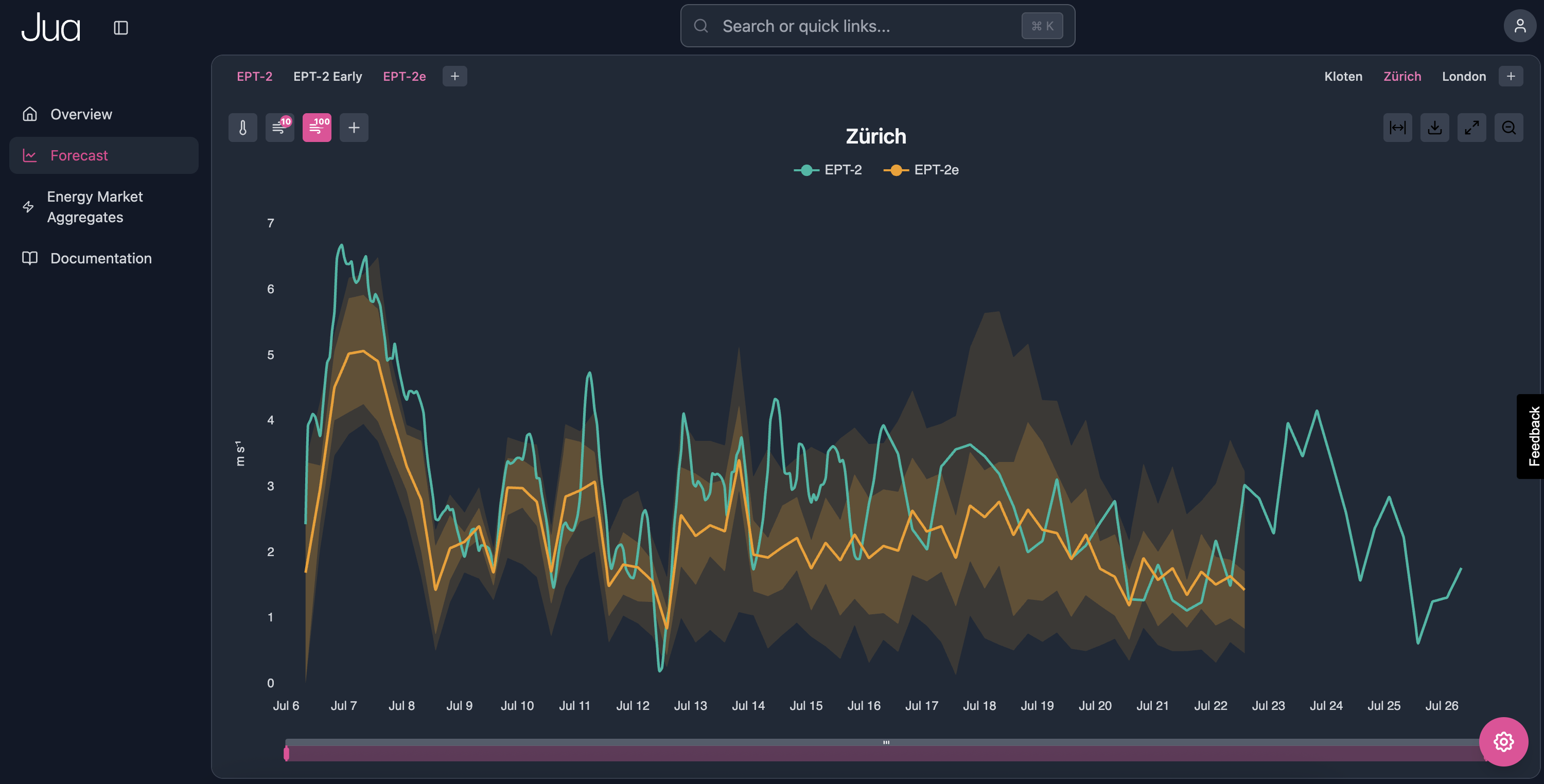The image size is (1544, 784).
Task: Select the Zürich location tab
Action: tap(1402, 76)
